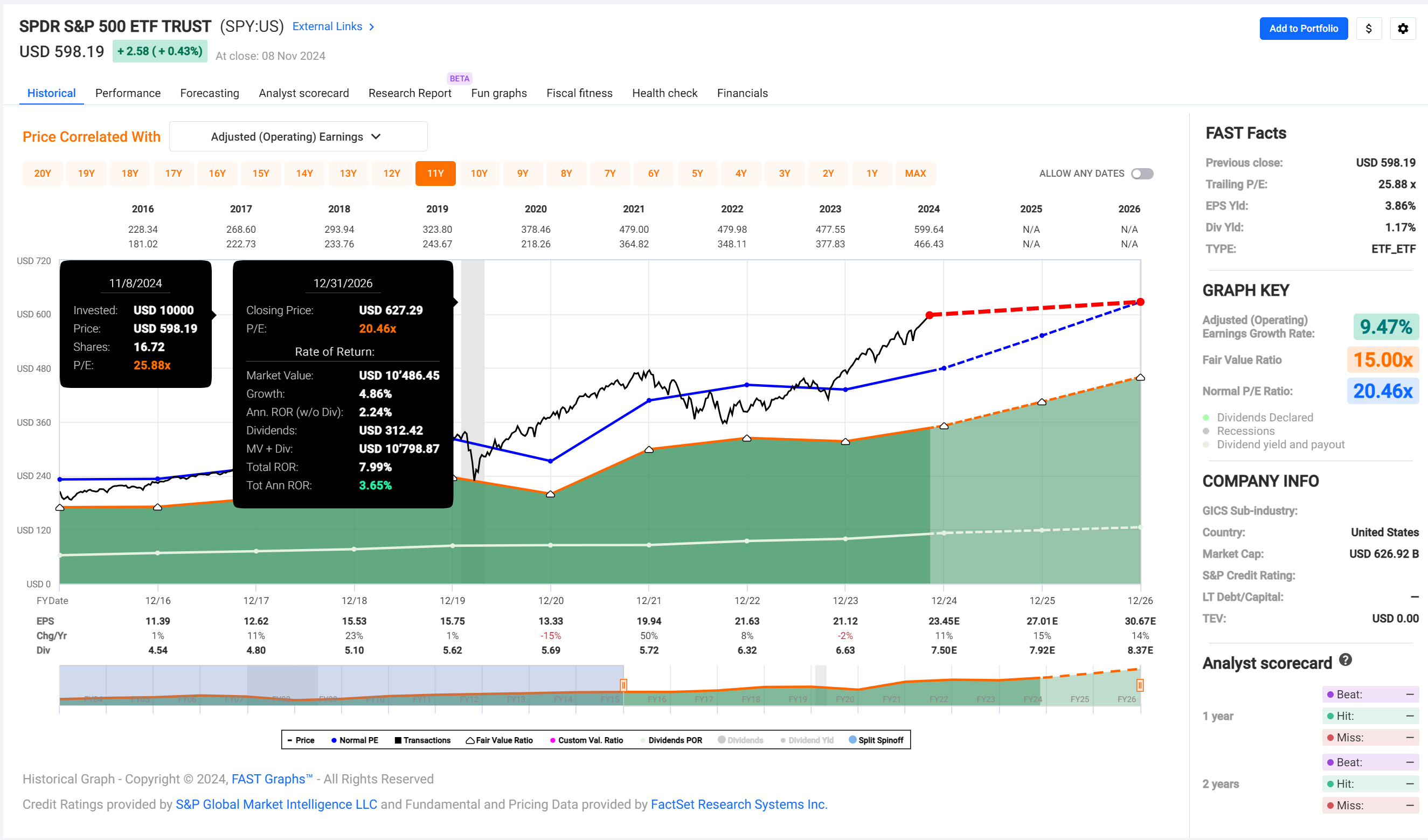1428x840 pixels.
Task: Click the right range slider handle near FY26
Action: (1140, 685)
